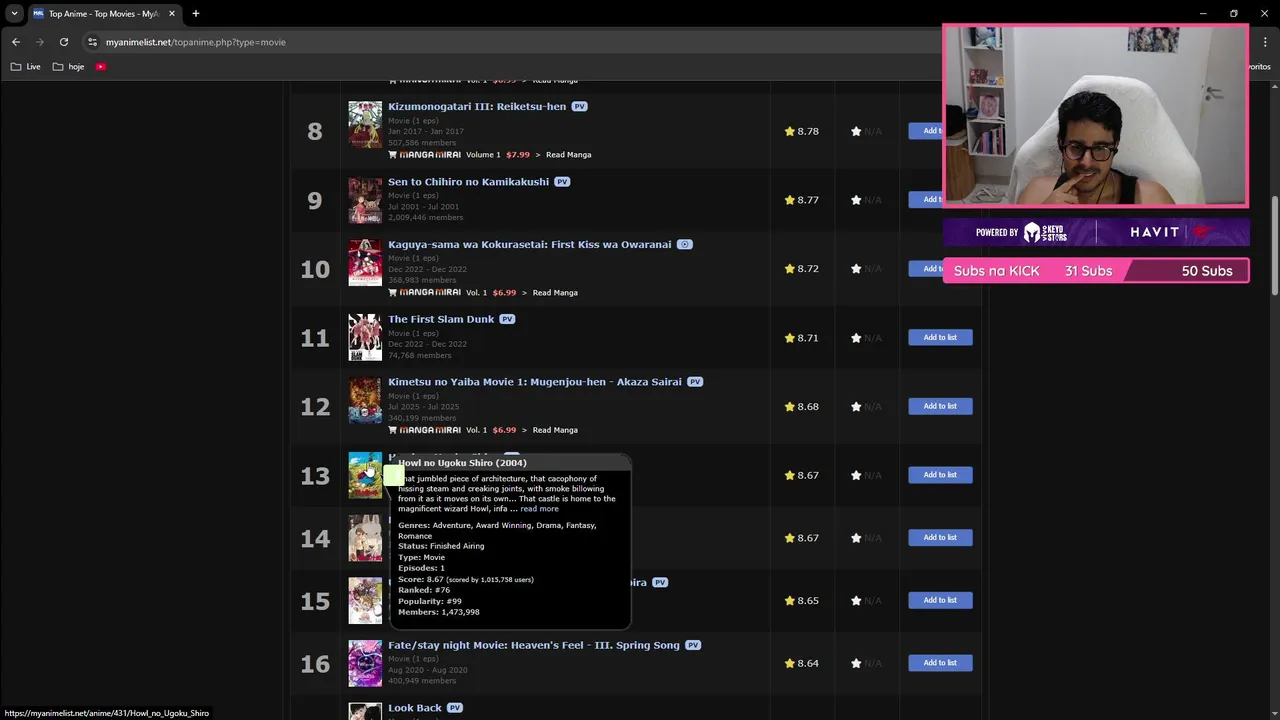Open Kimetsu no Yaiba Mugenjou-hen title link
The height and width of the screenshot is (720, 1280).
[535, 382]
